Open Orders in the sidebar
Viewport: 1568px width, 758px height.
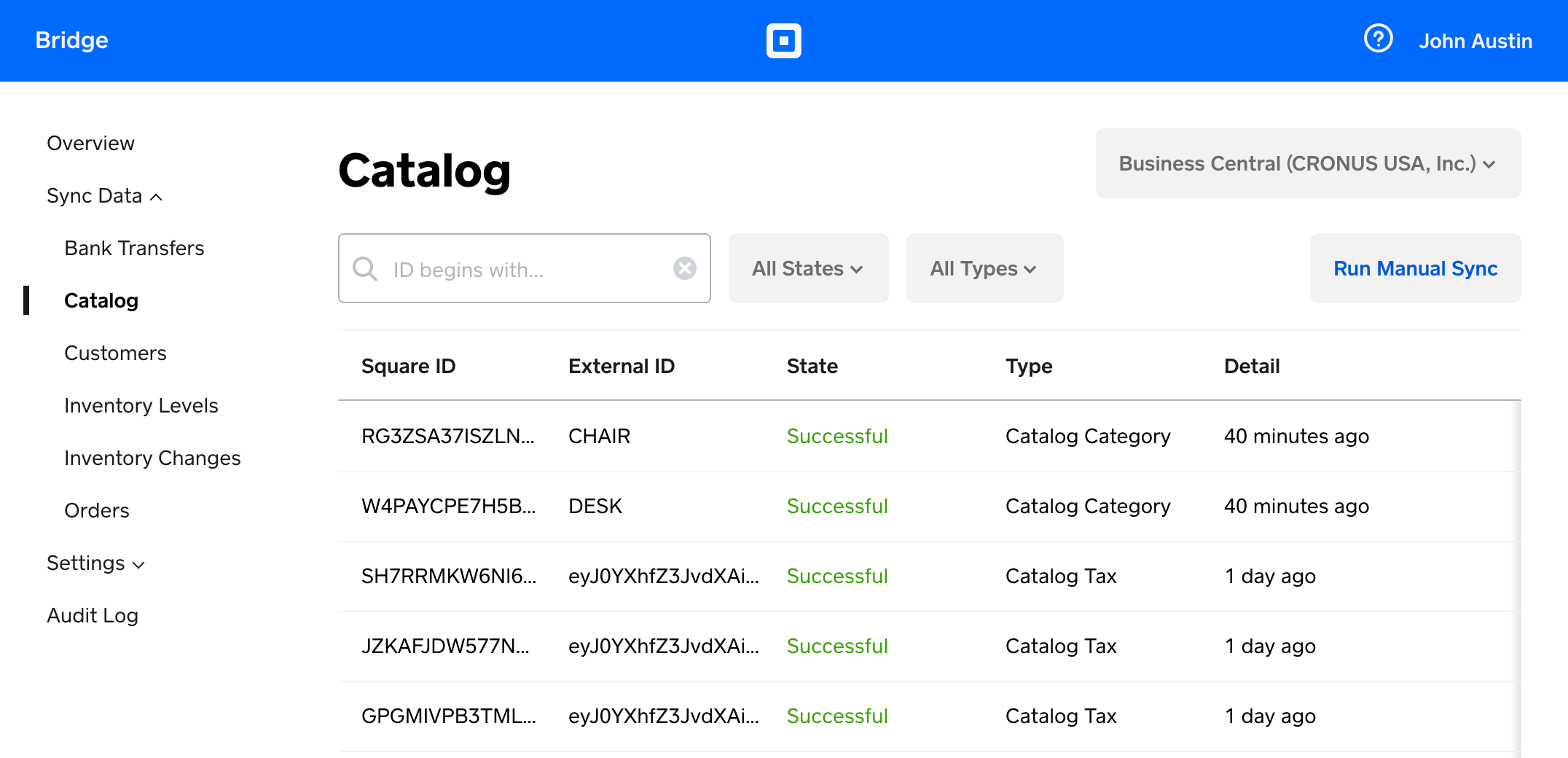(97, 511)
